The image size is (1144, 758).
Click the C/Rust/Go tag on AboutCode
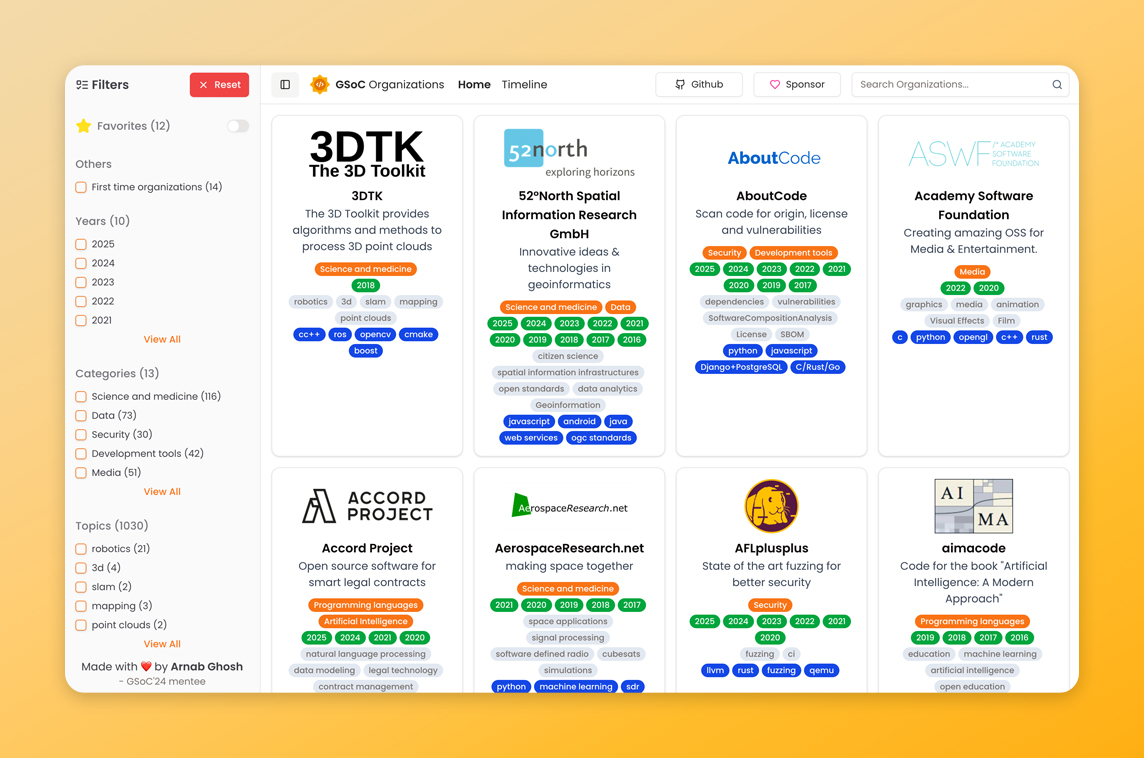818,368
